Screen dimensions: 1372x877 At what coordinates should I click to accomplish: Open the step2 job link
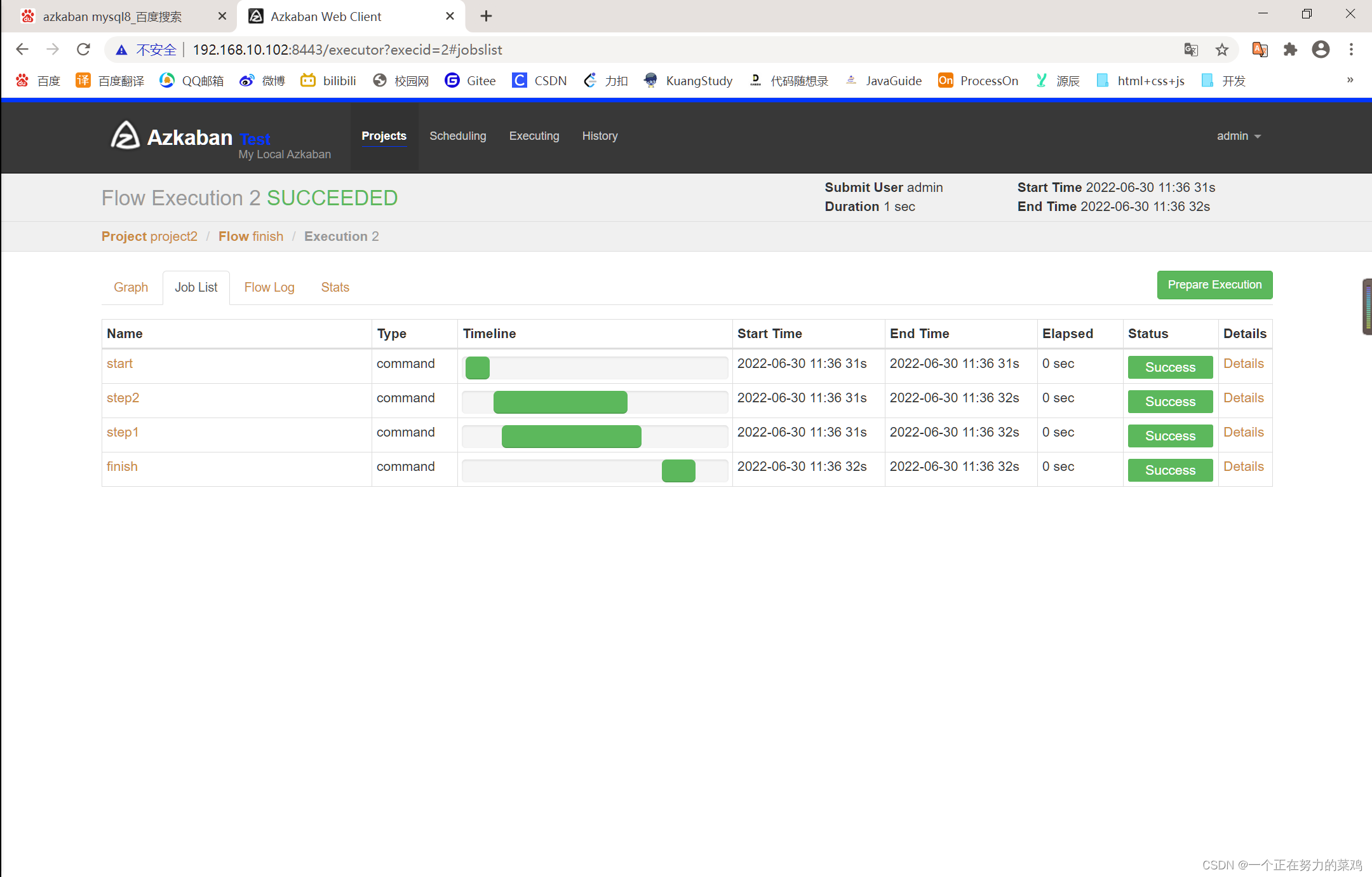point(123,398)
